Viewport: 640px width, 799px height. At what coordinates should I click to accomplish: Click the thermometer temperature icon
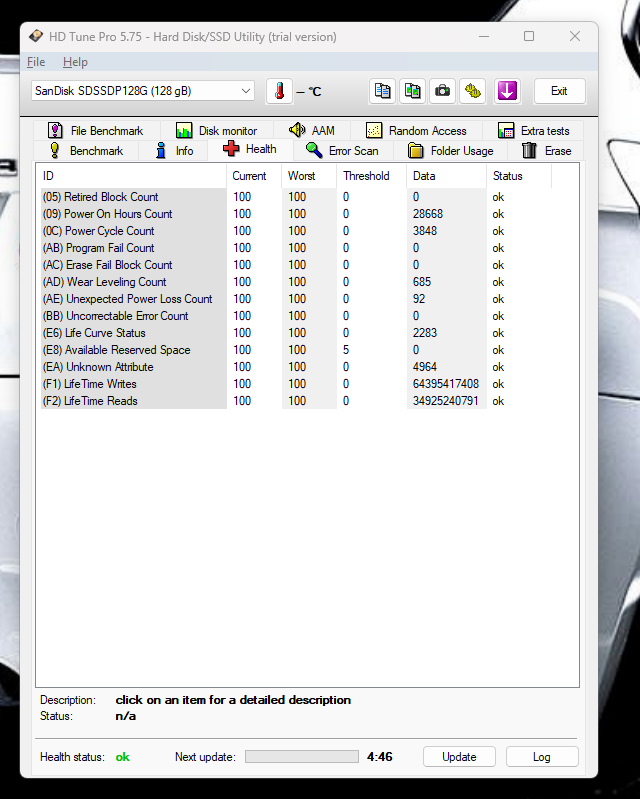(x=279, y=91)
